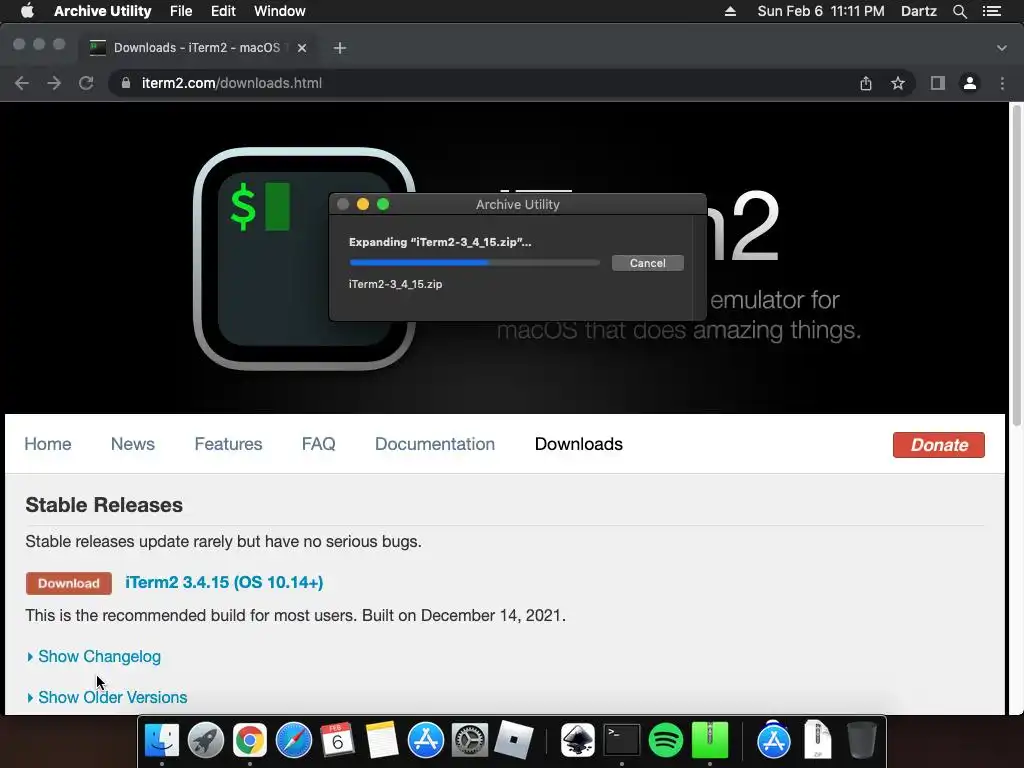Screen dimensions: 1024x768
Task: Click the Download button for iTerm2
Action: click(x=69, y=583)
